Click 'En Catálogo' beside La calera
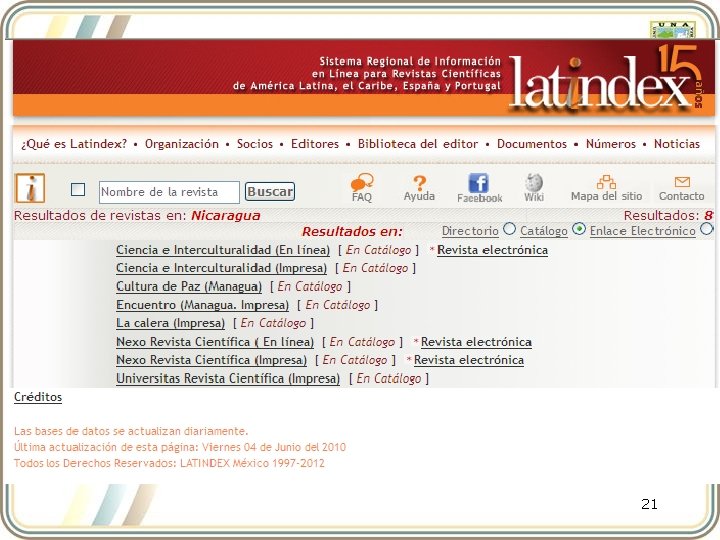 click(x=273, y=323)
